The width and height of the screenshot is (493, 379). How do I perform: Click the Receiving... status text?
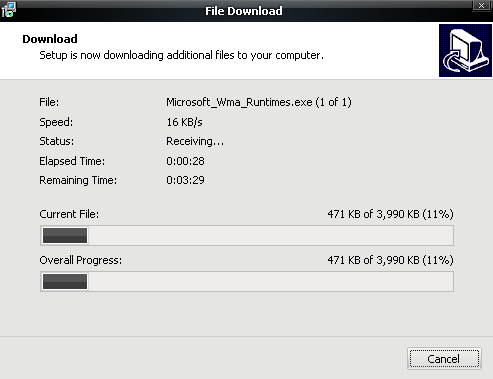click(x=195, y=141)
